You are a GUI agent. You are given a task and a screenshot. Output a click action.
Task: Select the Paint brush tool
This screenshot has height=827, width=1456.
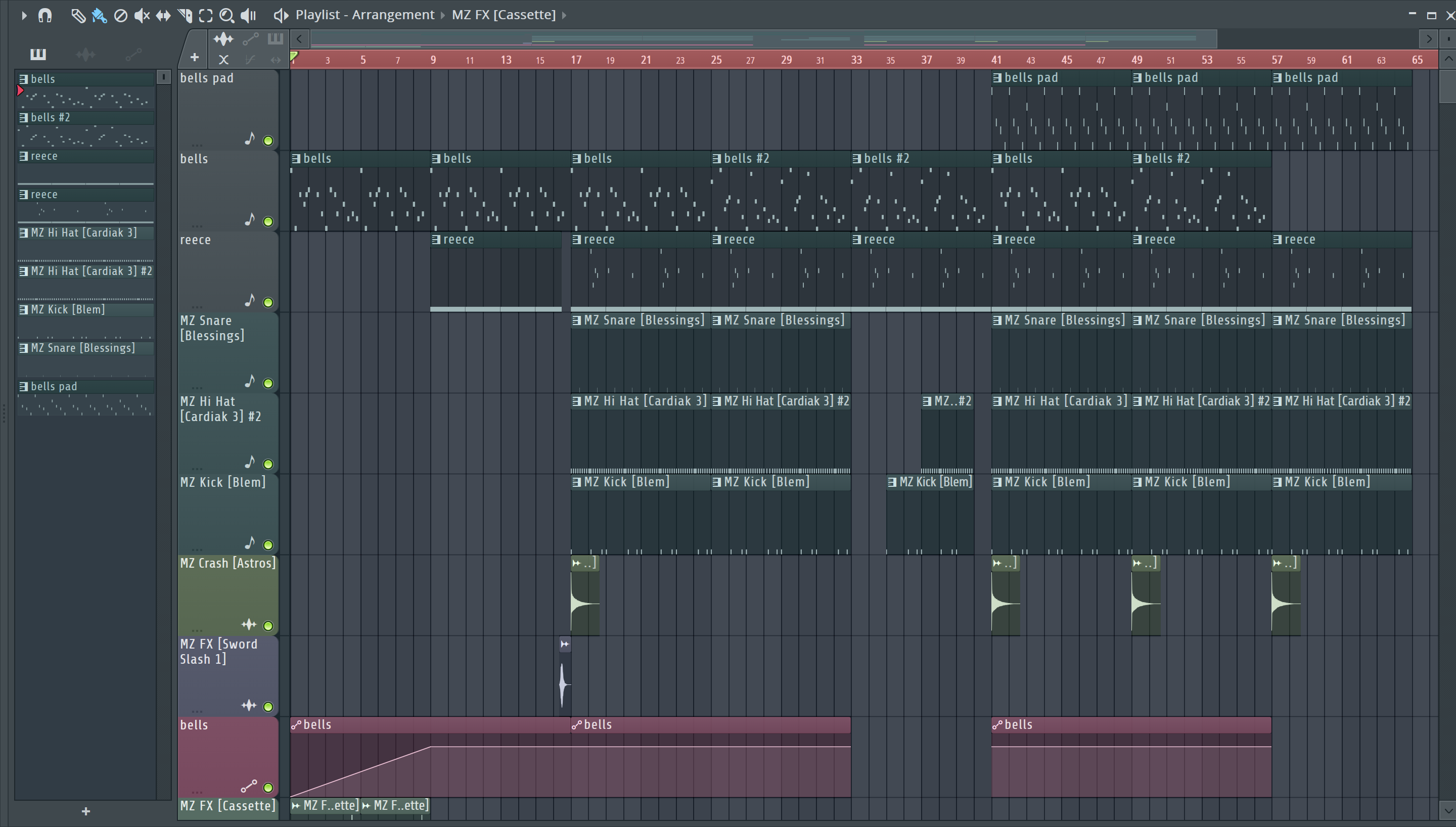[100, 15]
